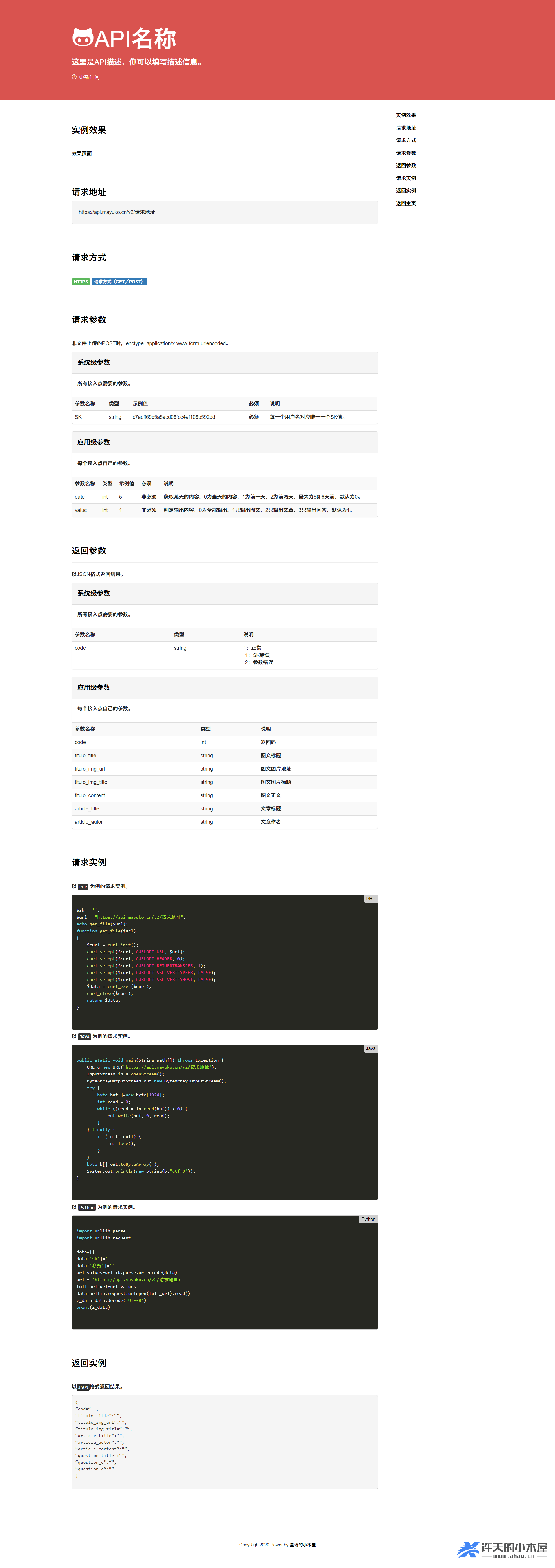This screenshot has width=555, height=1568.
Task: Click the 系统级参数 panel header under 请求参数
Action: [225, 363]
